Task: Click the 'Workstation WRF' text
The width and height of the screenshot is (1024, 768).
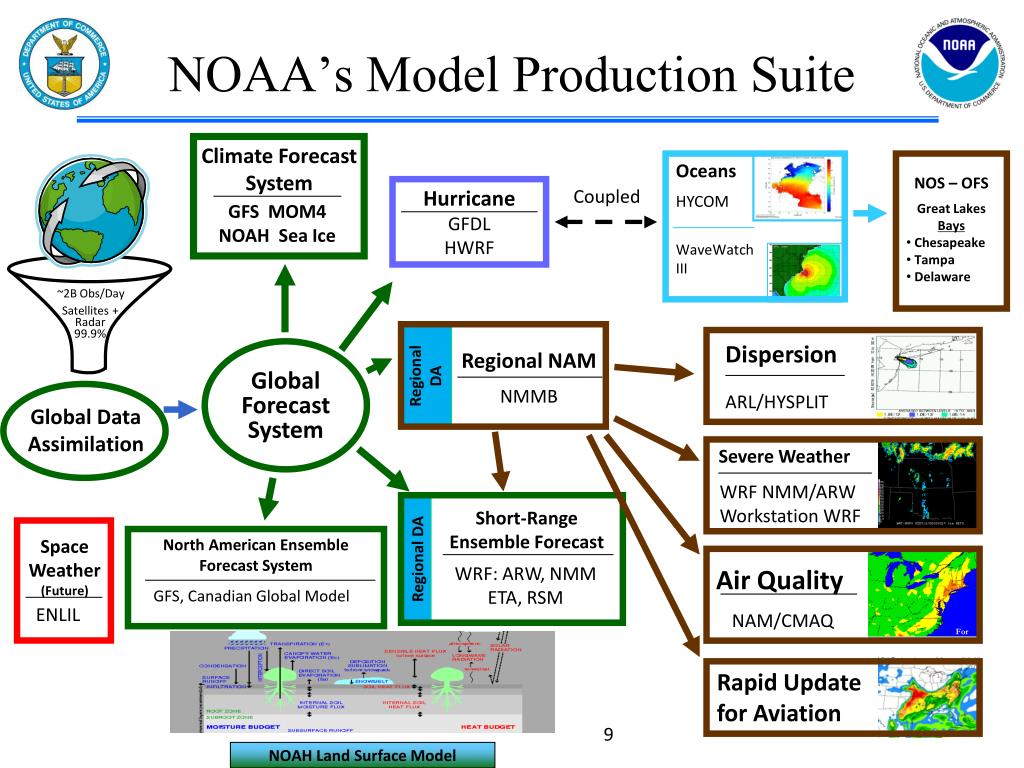Action: [790, 516]
